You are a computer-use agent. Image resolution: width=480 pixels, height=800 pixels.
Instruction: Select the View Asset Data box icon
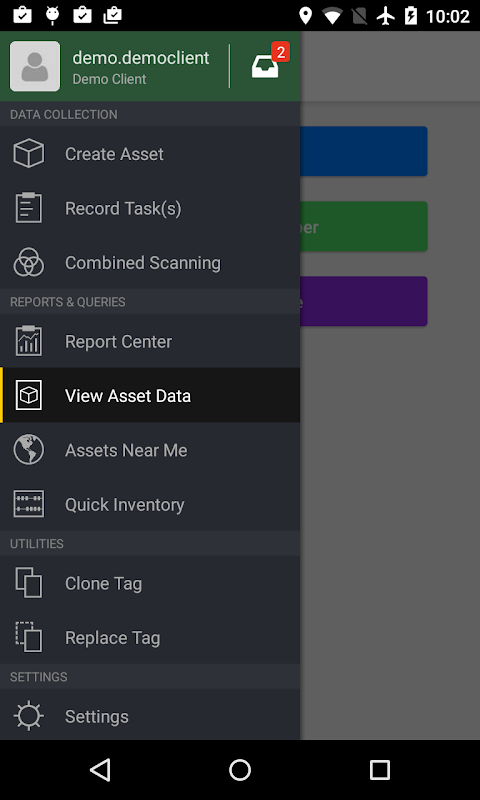(29, 395)
